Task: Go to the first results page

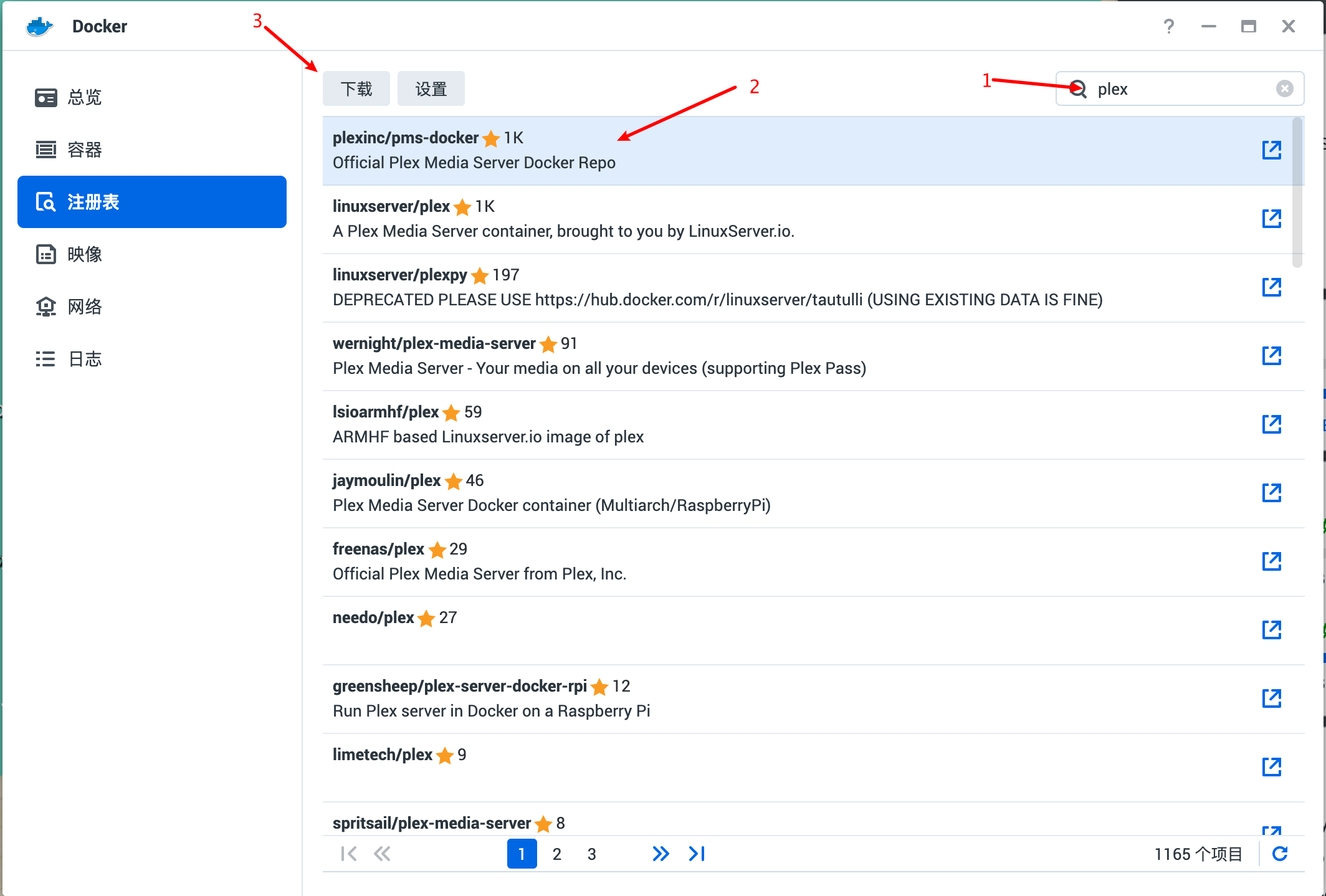Action: point(349,854)
